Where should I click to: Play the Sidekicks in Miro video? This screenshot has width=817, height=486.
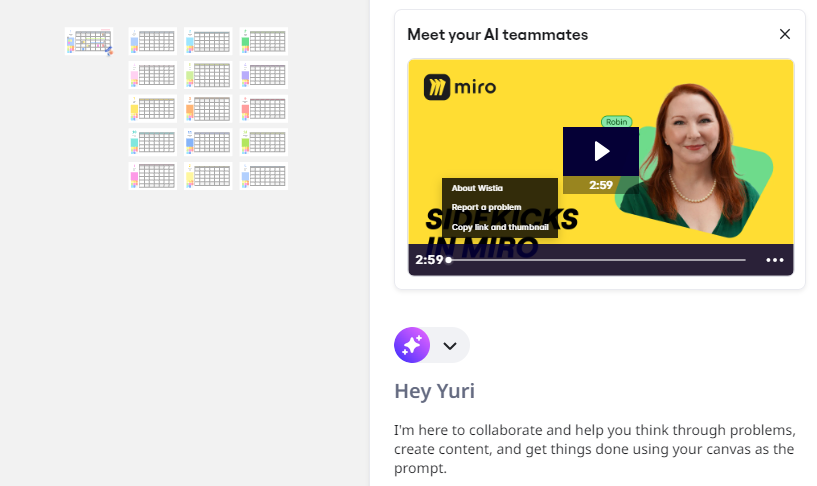(601, 151)
